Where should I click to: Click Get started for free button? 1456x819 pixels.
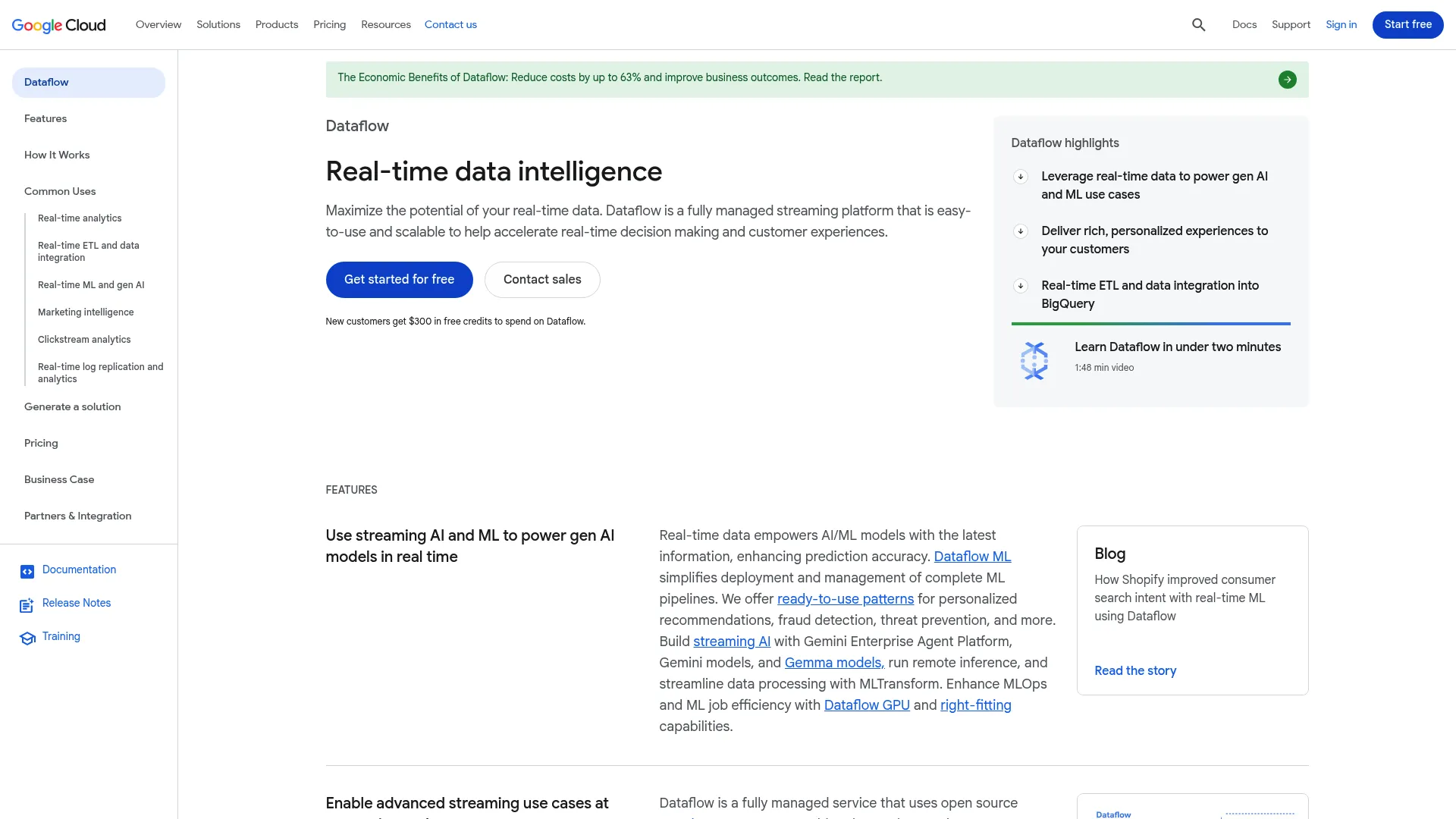tap(399, 280)
